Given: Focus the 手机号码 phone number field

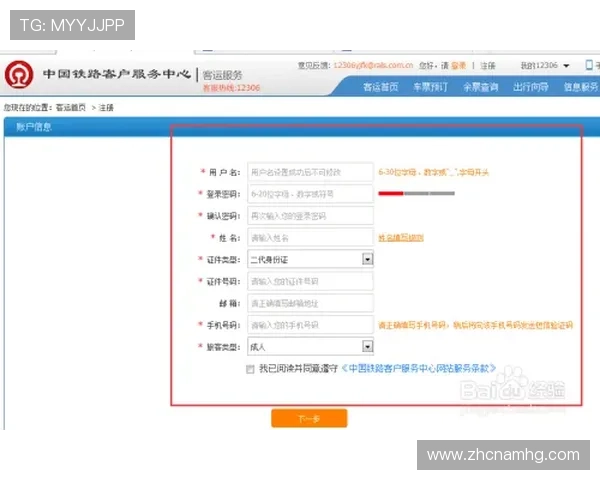Looking at the screenshot, I should (x=310, y=325).
